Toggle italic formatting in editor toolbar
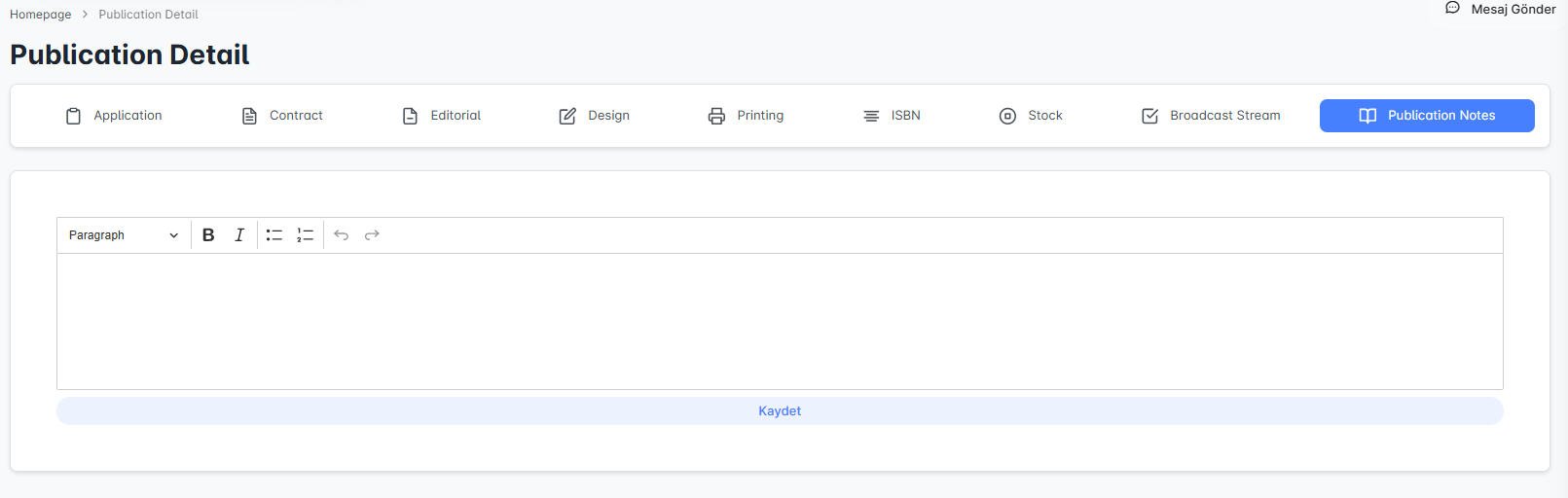The image size is (1568, 498). click(x=239, y=235)
